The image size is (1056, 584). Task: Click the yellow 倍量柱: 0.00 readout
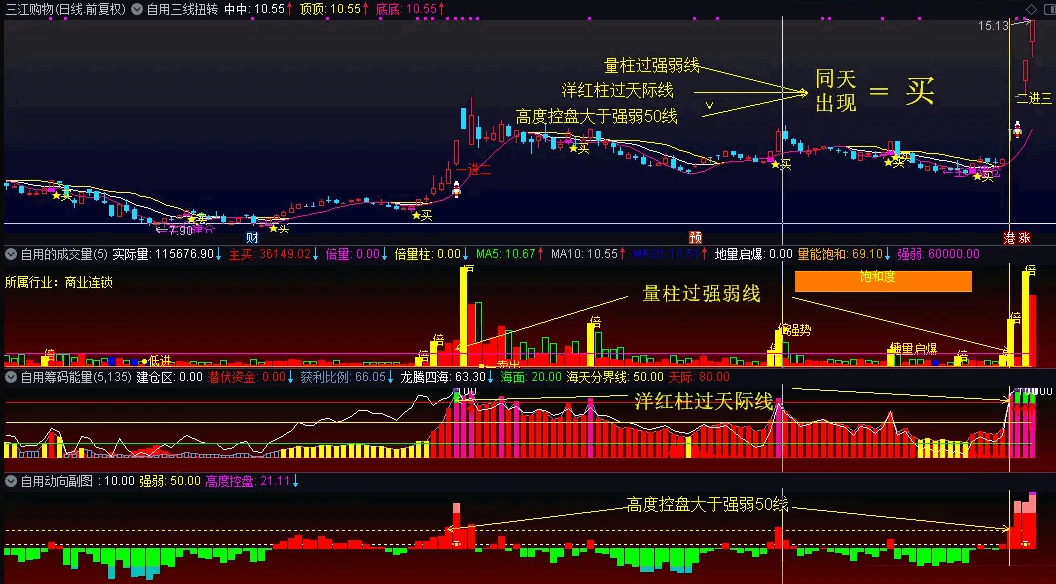pos(432,254)
